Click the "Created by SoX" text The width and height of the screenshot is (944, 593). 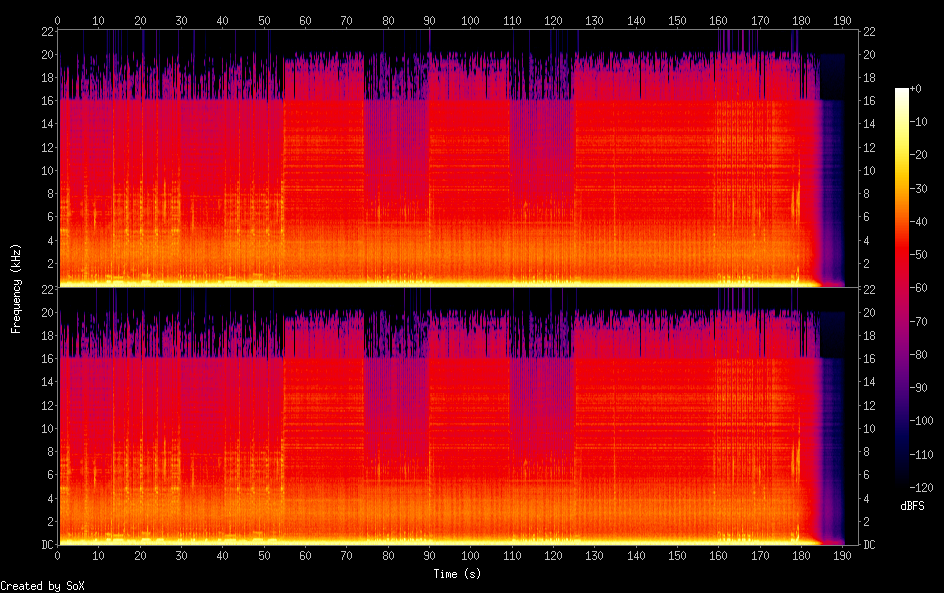(42, 586)
